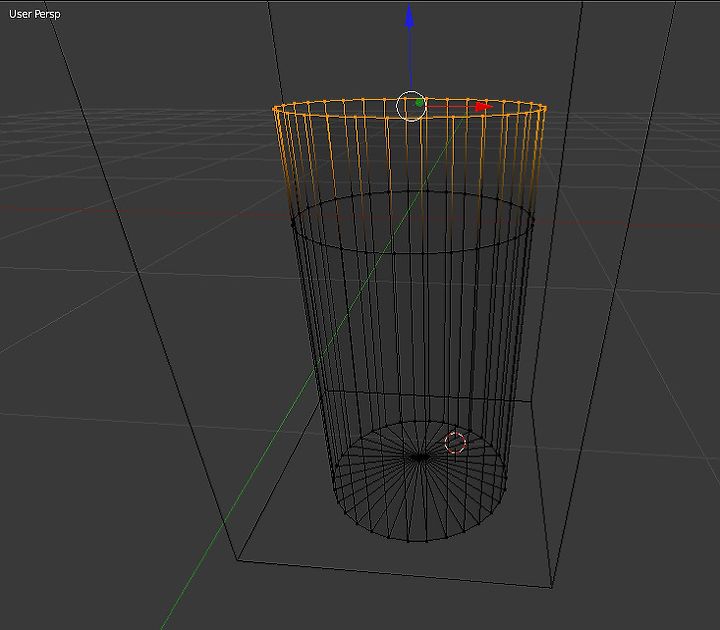The height and width of the screenshot is (630, 720).
Task: Click the blue Z-axis manipulator arrow
Action: 409,17
